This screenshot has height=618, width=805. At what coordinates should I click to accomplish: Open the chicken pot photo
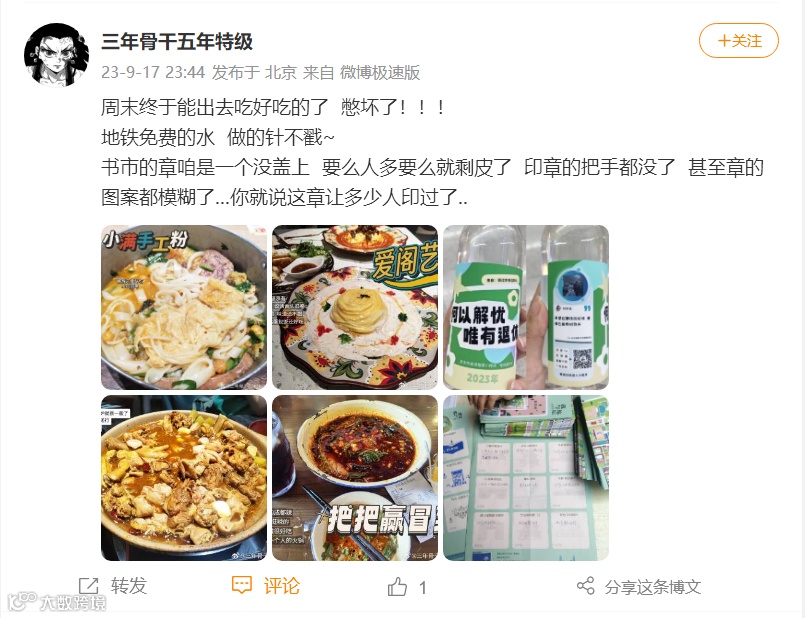click(x=184, y=478)
